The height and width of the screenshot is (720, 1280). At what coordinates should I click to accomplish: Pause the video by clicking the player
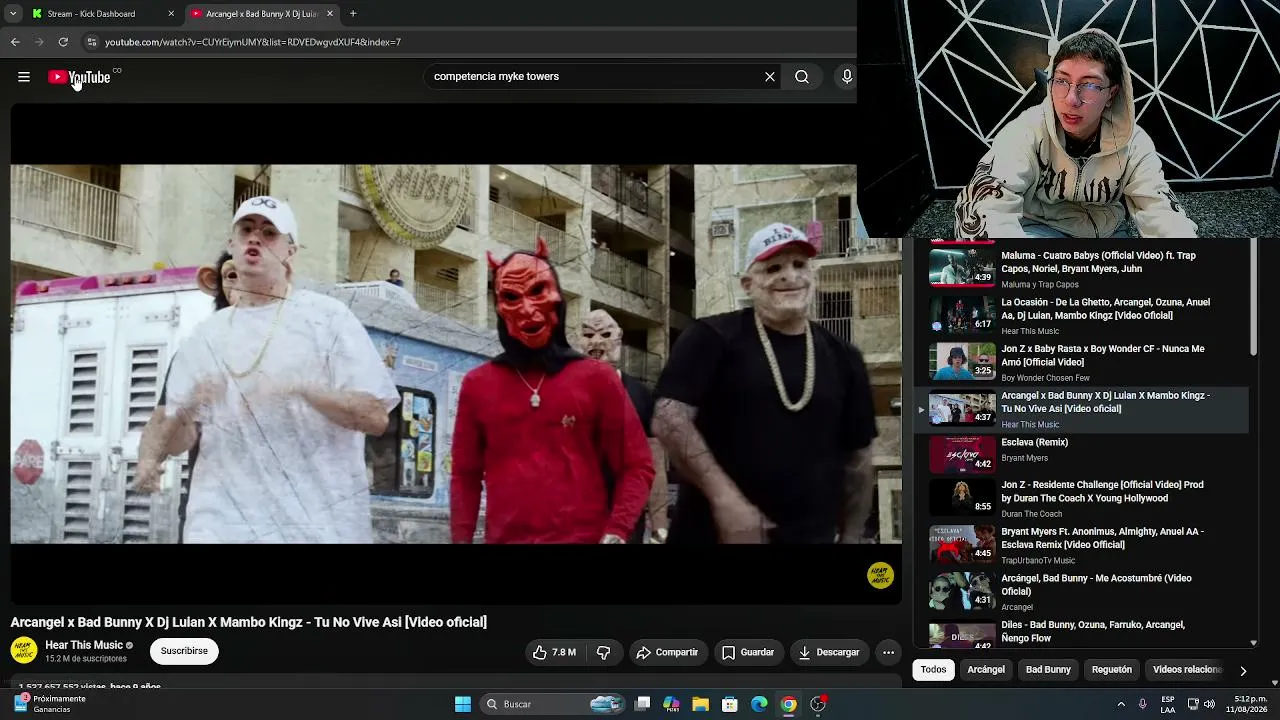(x=456, y=354)
